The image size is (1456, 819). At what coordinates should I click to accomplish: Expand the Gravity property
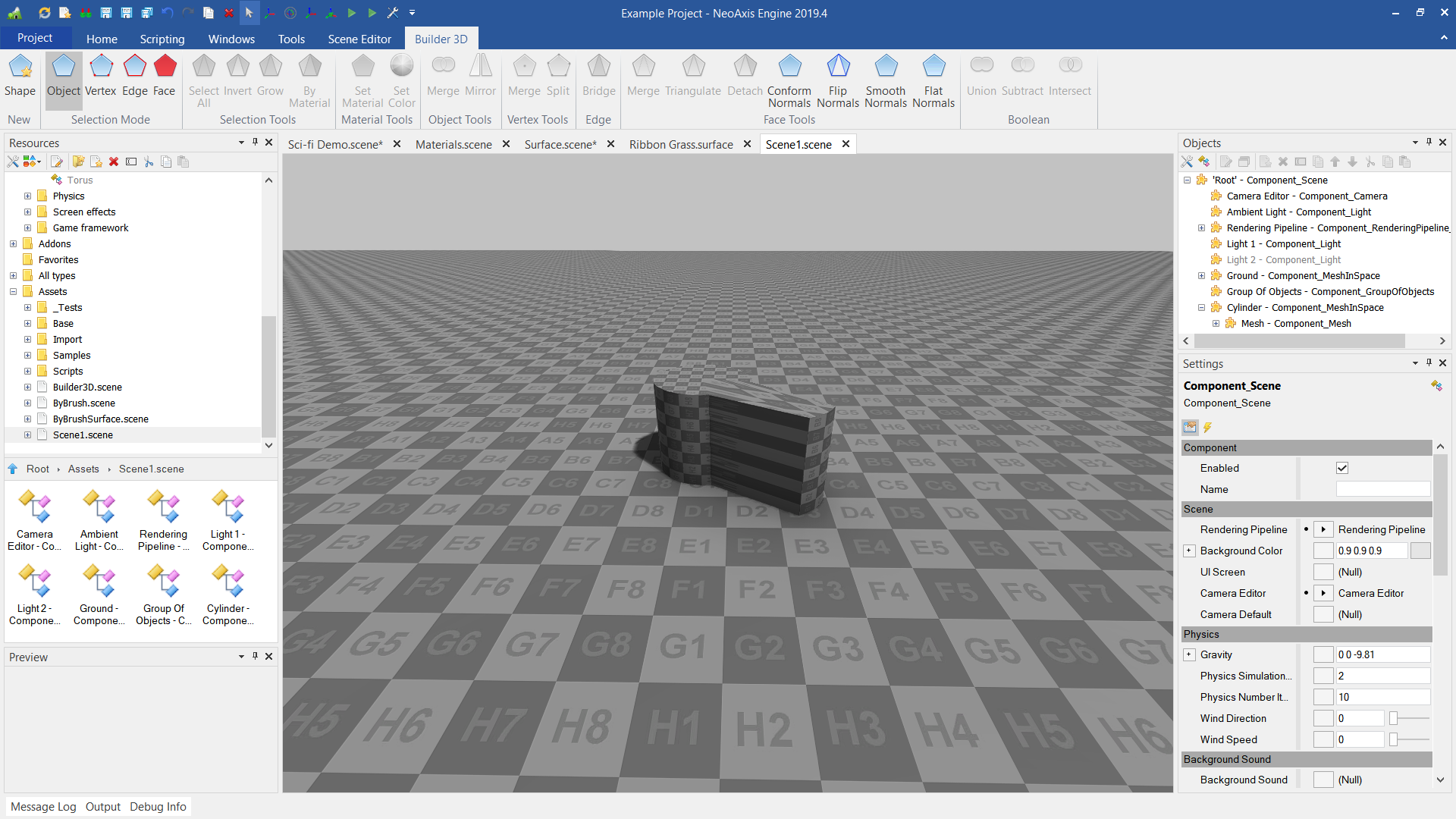tap(1189, 654)
